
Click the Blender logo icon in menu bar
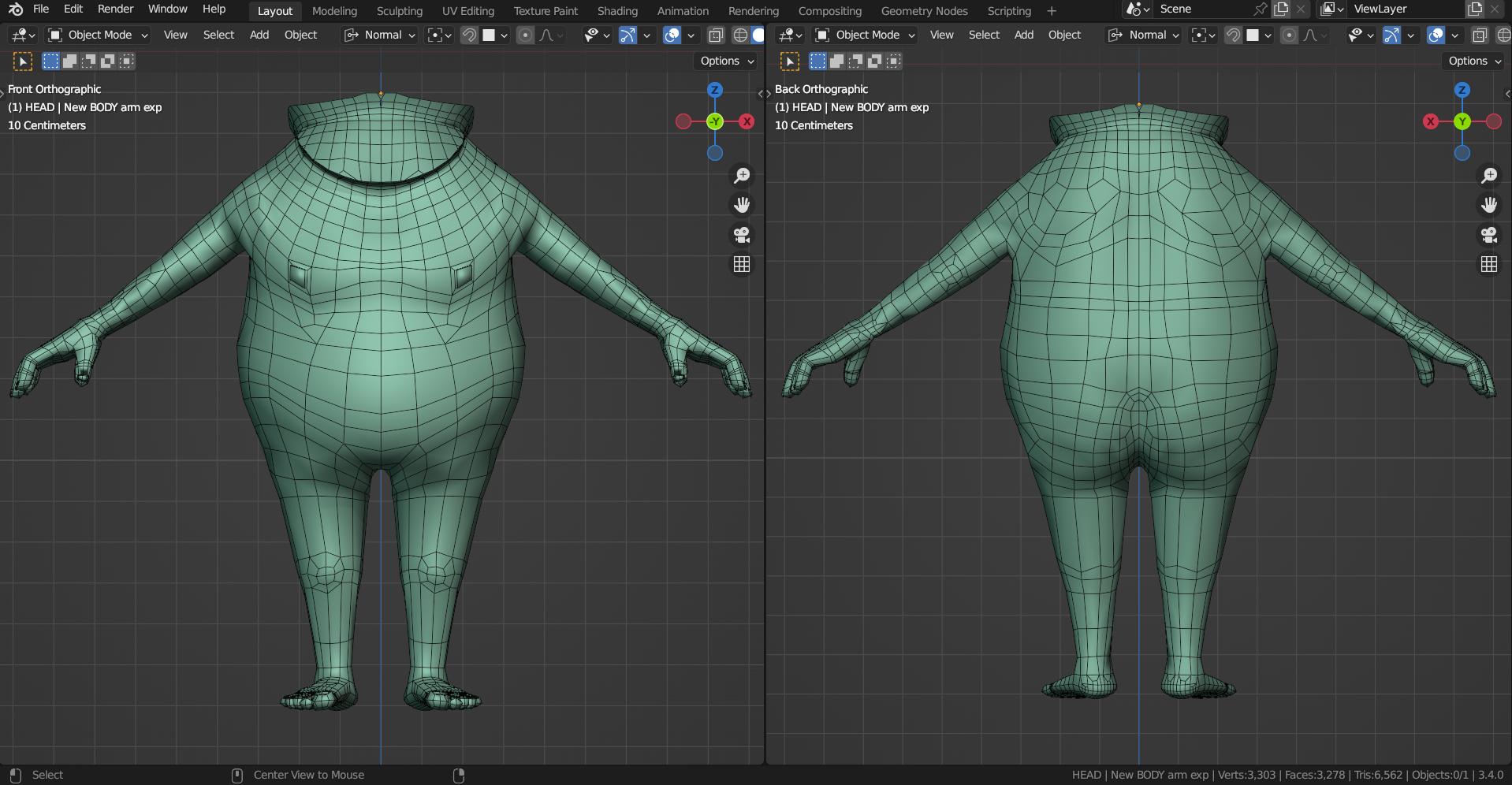pyautogui.click(x=16, y=9)
